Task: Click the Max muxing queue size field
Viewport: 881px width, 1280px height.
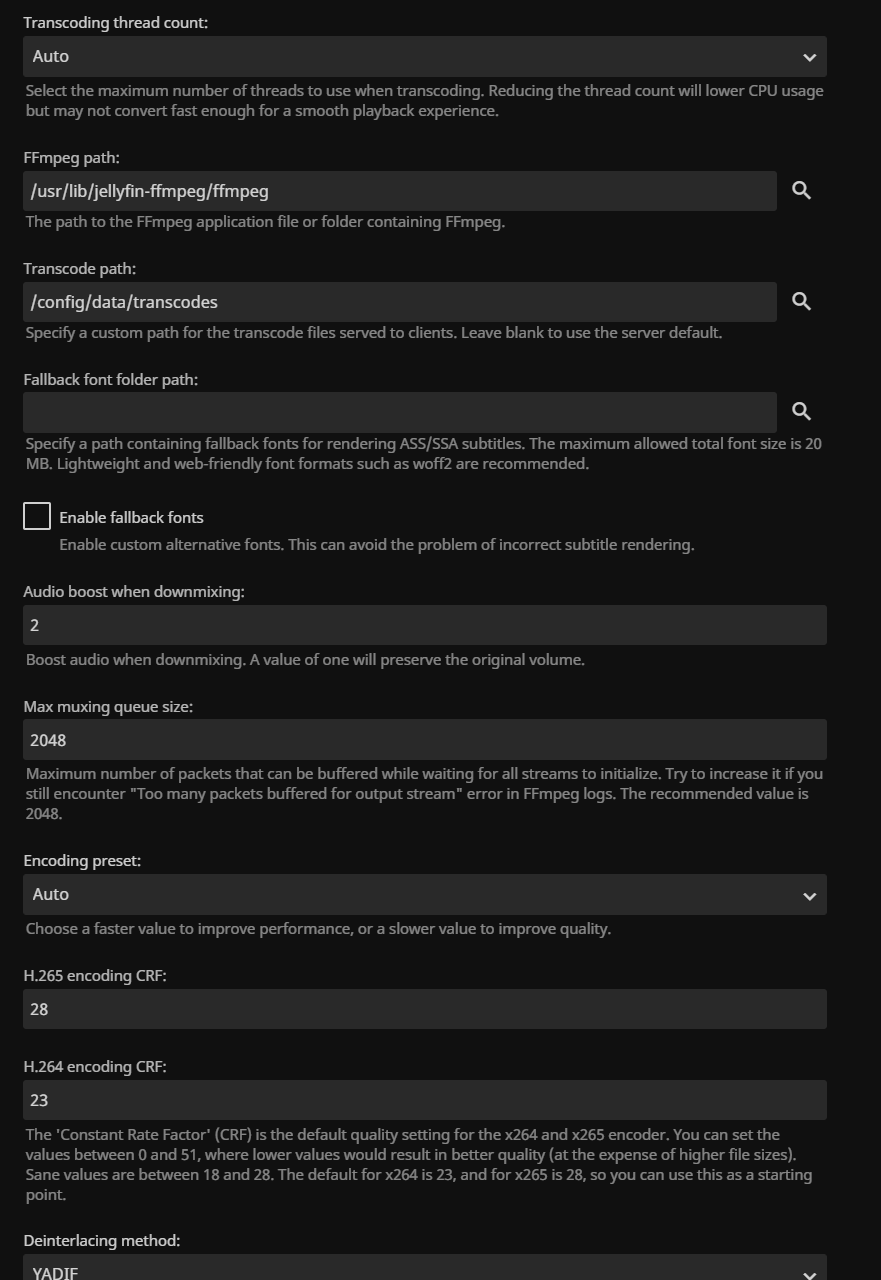Action: (424, 740)
